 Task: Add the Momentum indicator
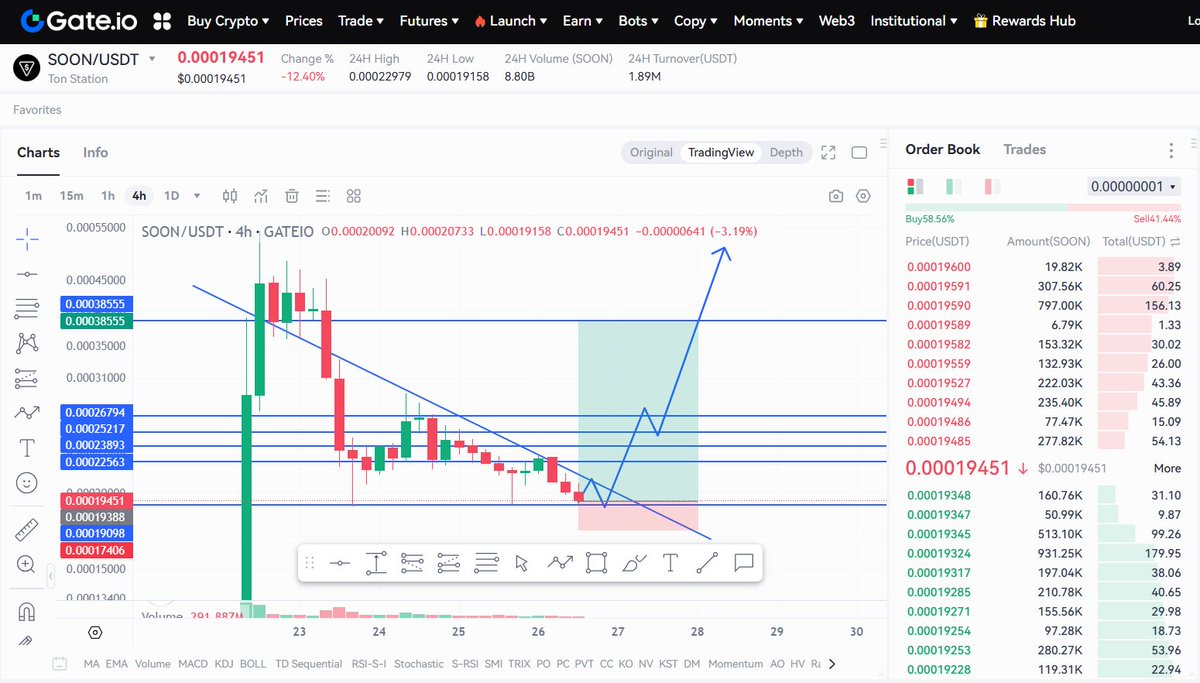point(735,663)
